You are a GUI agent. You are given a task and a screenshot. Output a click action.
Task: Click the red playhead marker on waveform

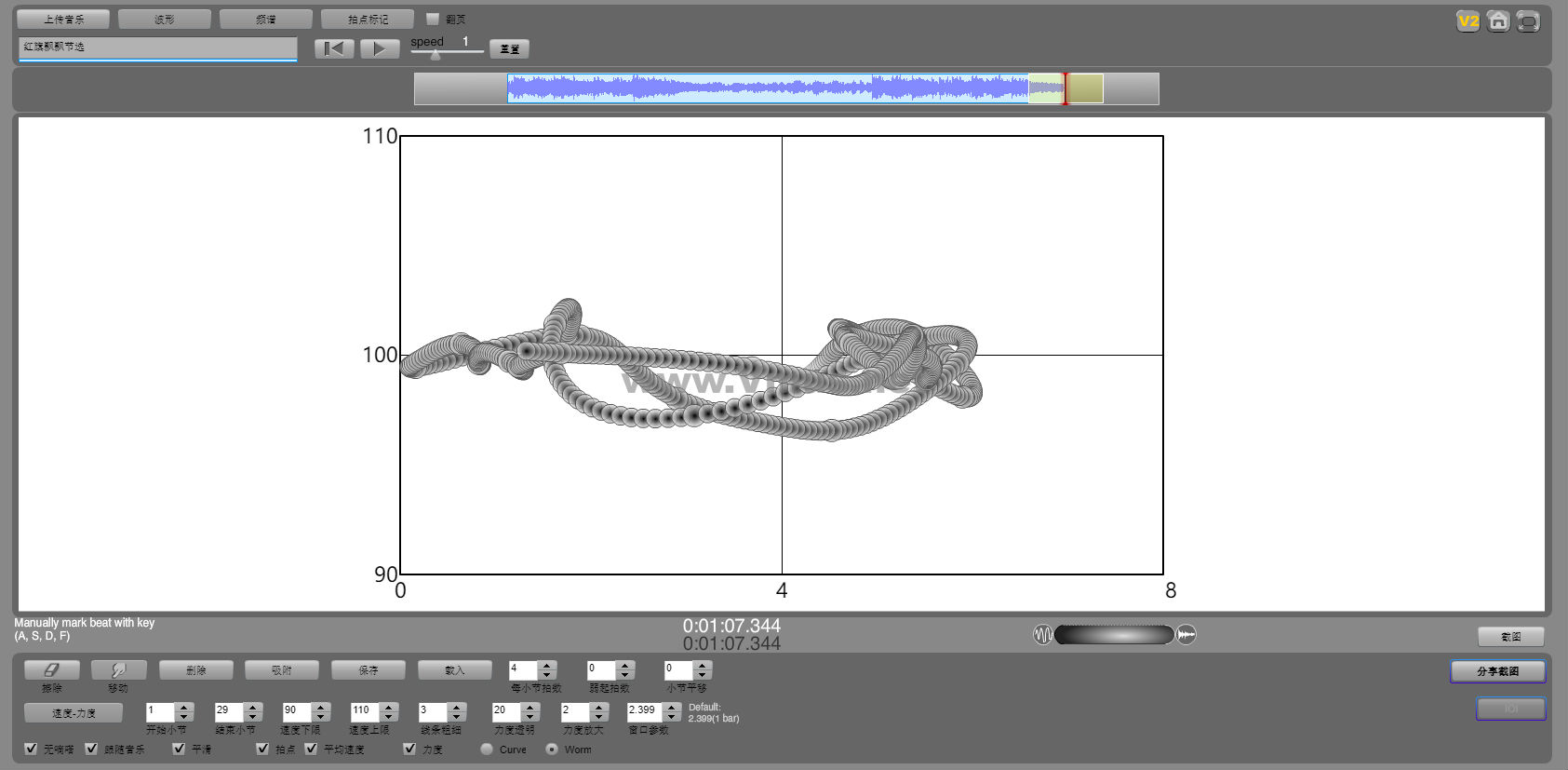pyautogui.click(x=1065, y=88)
